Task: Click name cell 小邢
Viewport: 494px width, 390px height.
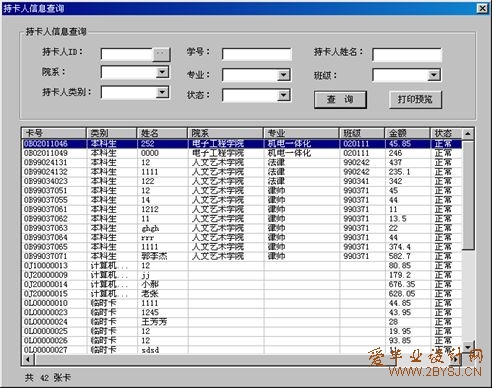Action: coord(150,284)
